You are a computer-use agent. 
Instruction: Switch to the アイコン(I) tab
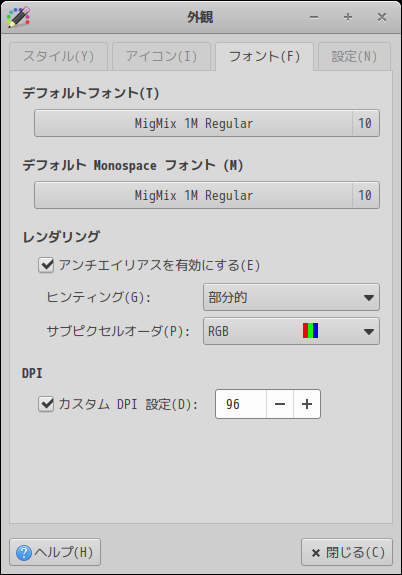161,56
